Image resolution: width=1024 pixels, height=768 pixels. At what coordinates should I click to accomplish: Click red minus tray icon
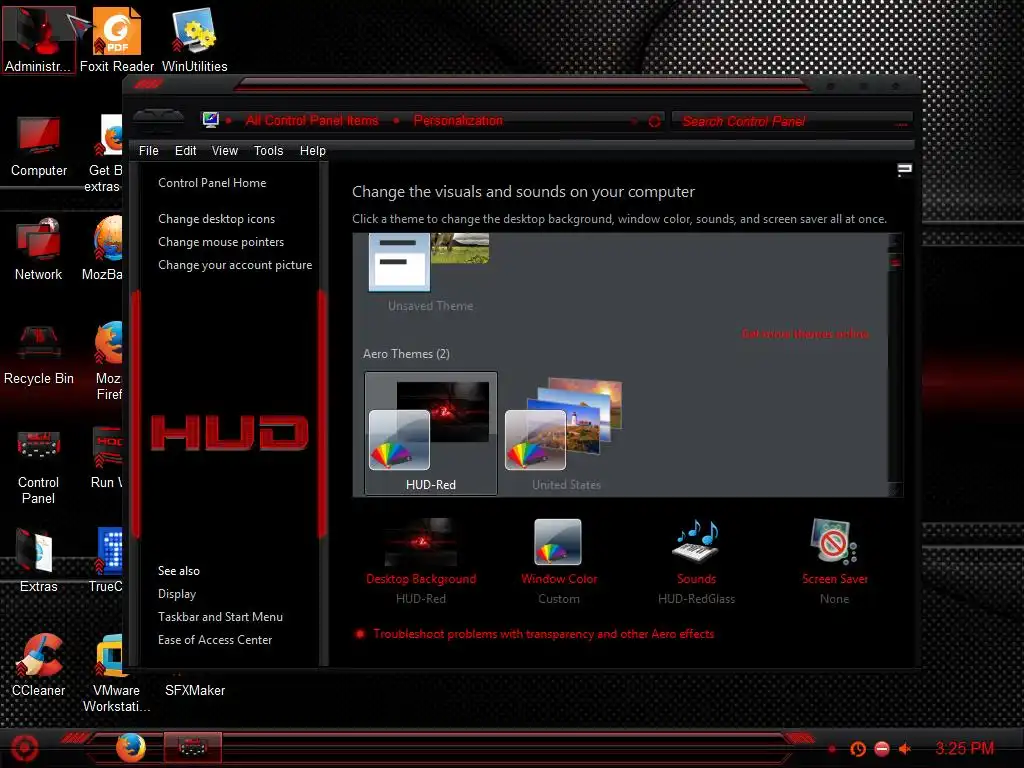pos(882,749)
